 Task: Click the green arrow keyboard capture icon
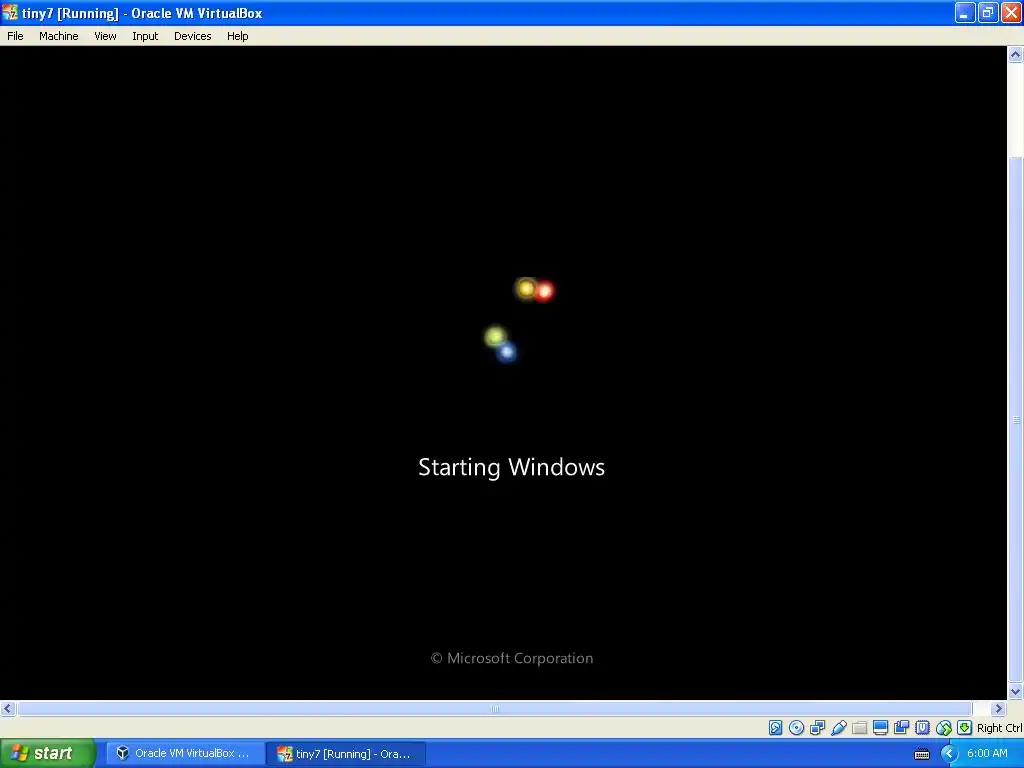tap(965, 728)
